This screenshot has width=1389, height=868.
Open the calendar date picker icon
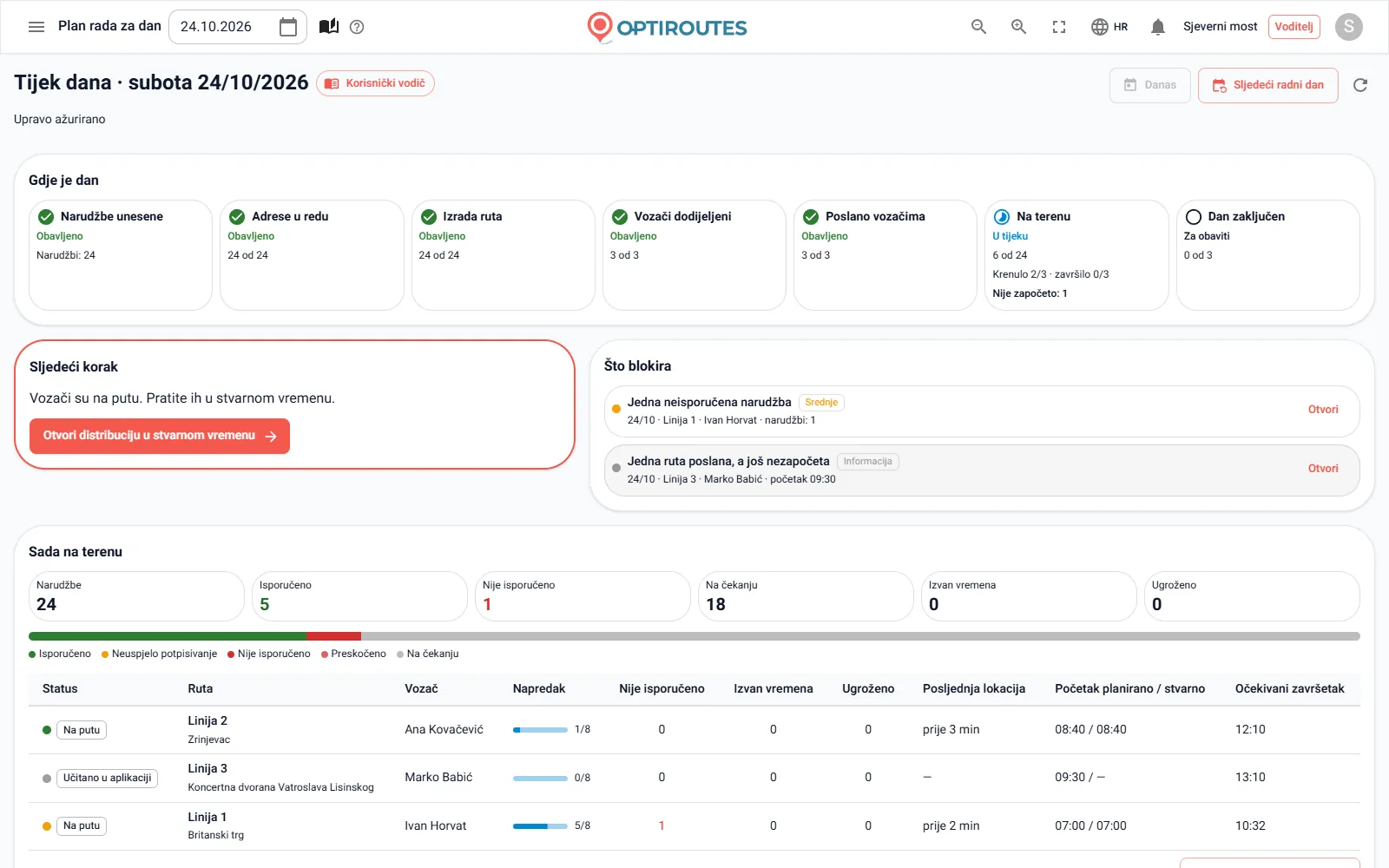click(288, 27)
